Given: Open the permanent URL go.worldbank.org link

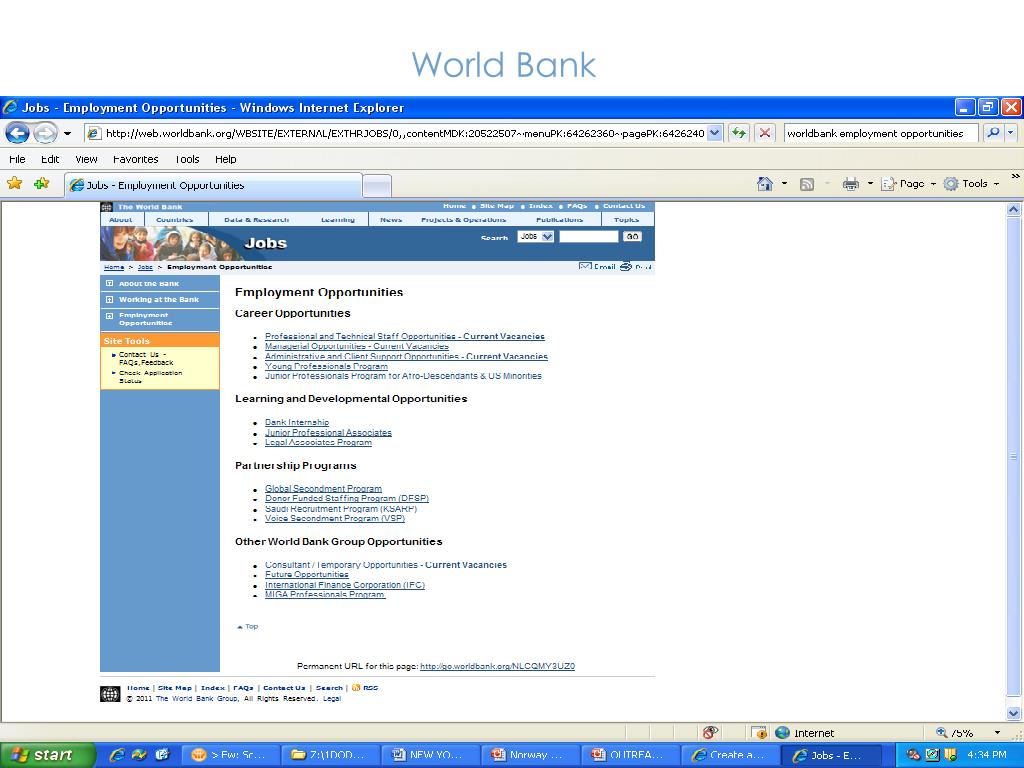Looking at the screenshot, I should click(497, 666).
